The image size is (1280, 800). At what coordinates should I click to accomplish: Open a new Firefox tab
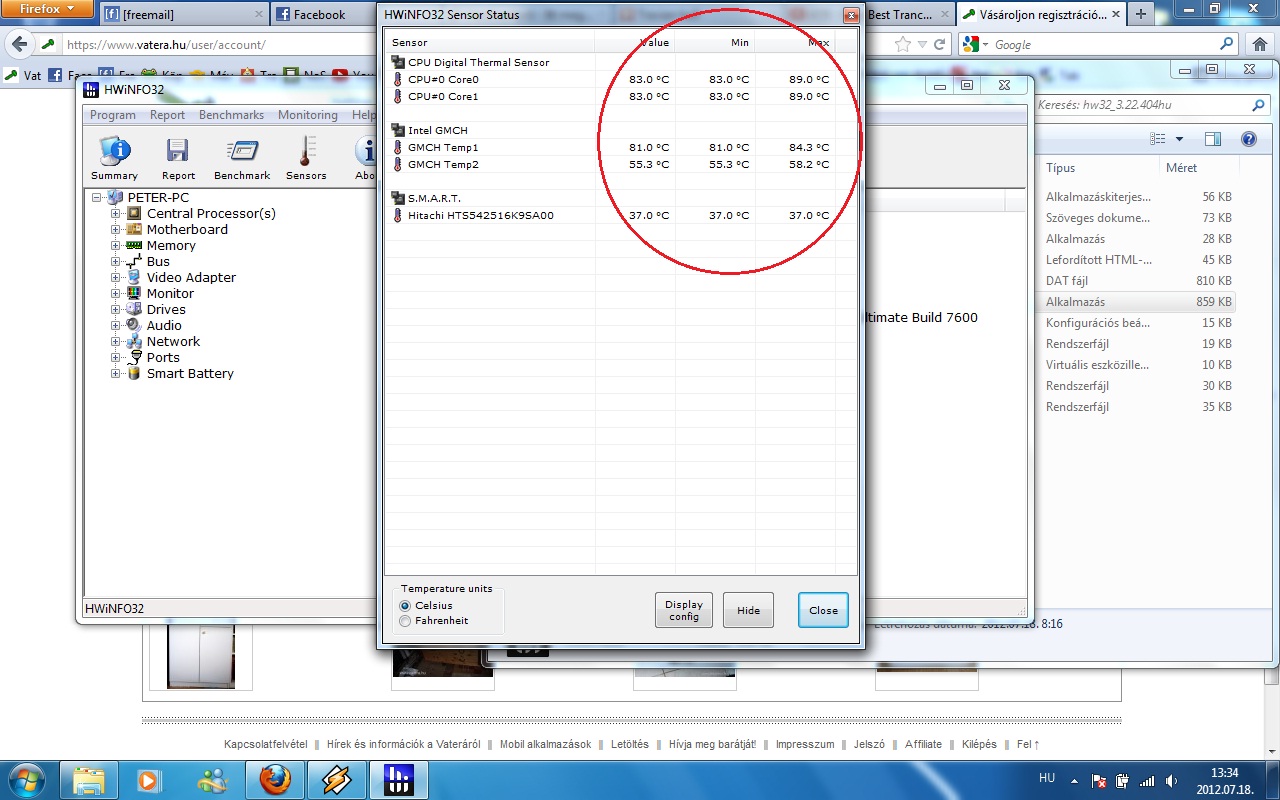click(1141, 14)
